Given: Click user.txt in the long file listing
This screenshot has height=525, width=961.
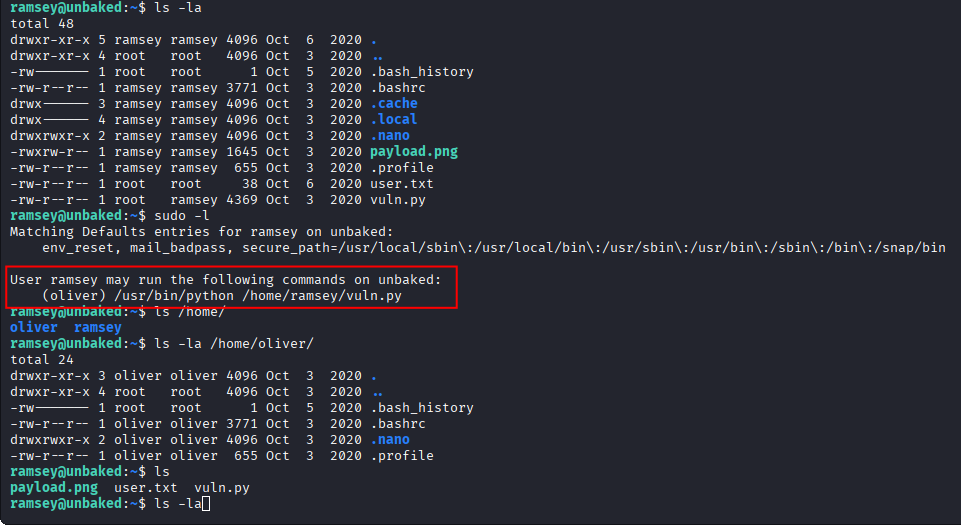Looking at the screenshot, I should [402, 183].
